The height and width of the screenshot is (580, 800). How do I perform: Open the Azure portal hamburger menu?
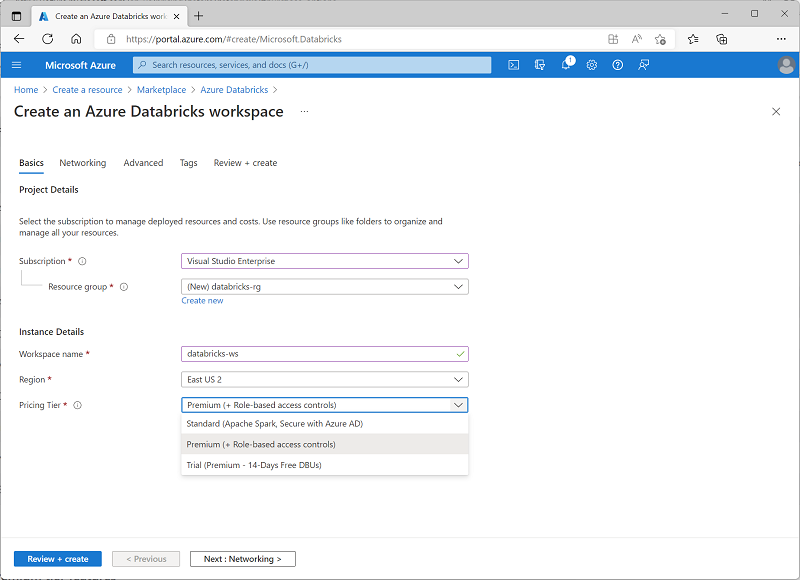(x=16, y=65)
